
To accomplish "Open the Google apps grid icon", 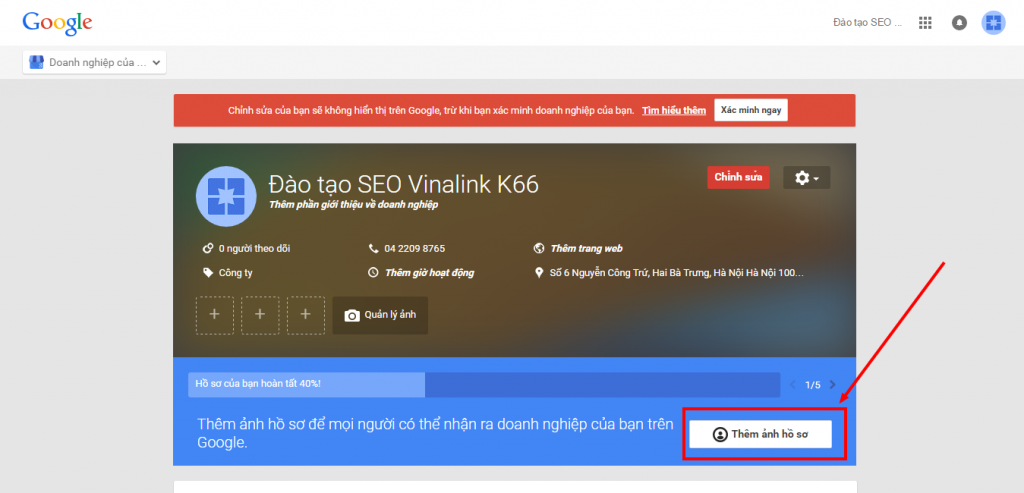I will (925, 22).
